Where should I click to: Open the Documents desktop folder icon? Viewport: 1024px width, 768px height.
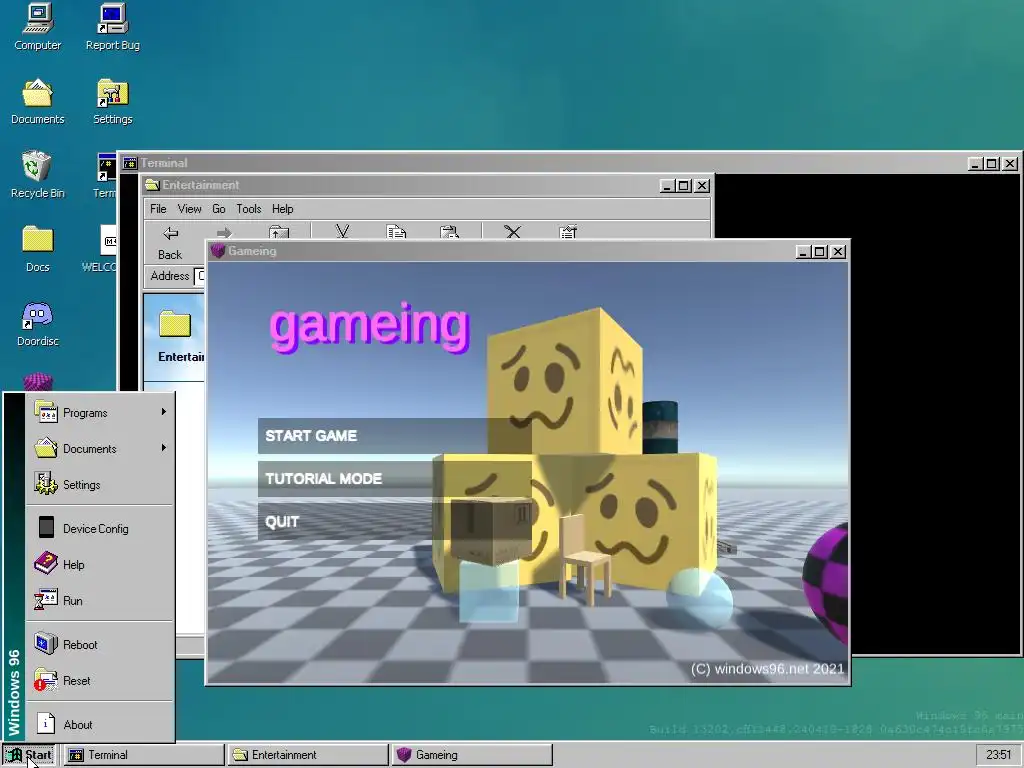(37, 101)
